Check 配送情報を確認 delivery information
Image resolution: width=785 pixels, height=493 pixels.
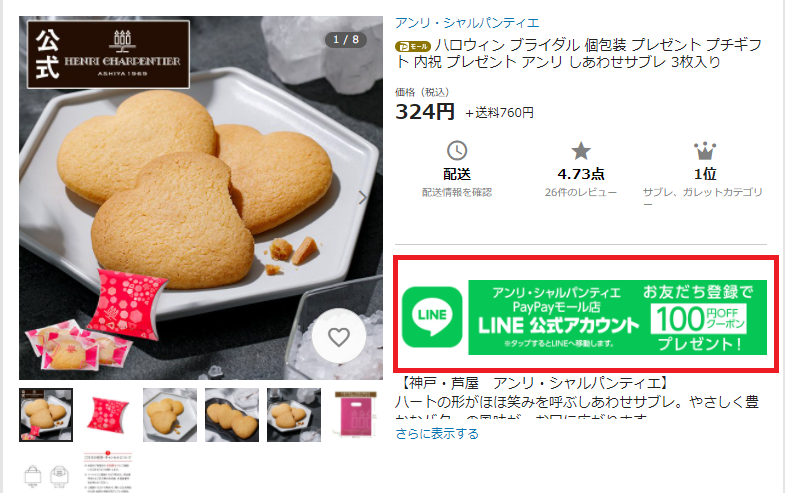coord(457,192)
